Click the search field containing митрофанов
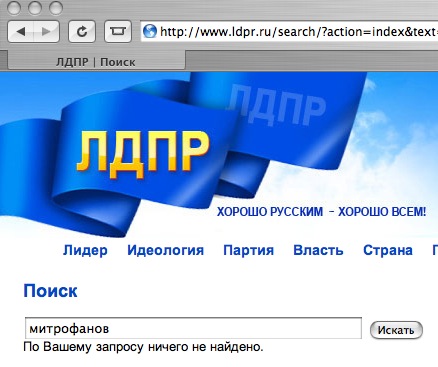Screen dimensions: 438x367 pos(193,328)
